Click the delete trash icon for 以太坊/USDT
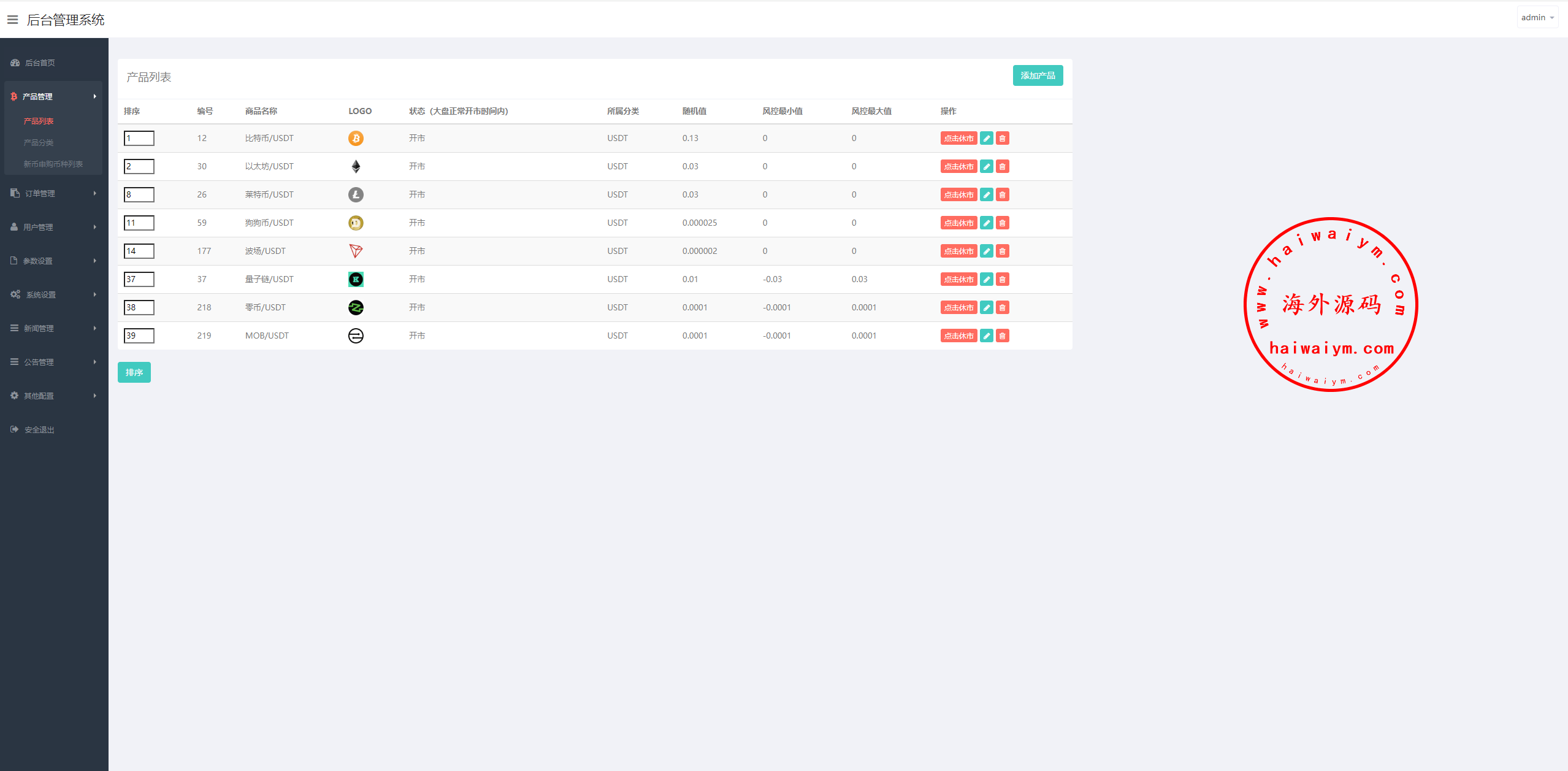 tap(1002, 167)
